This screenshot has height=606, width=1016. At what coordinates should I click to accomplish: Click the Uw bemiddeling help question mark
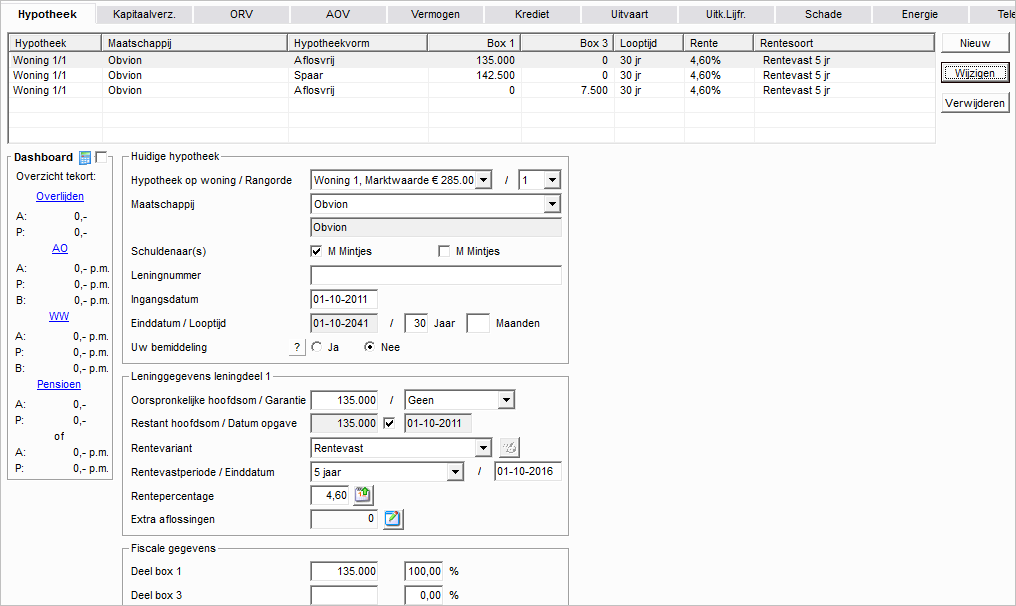[297, 347]
